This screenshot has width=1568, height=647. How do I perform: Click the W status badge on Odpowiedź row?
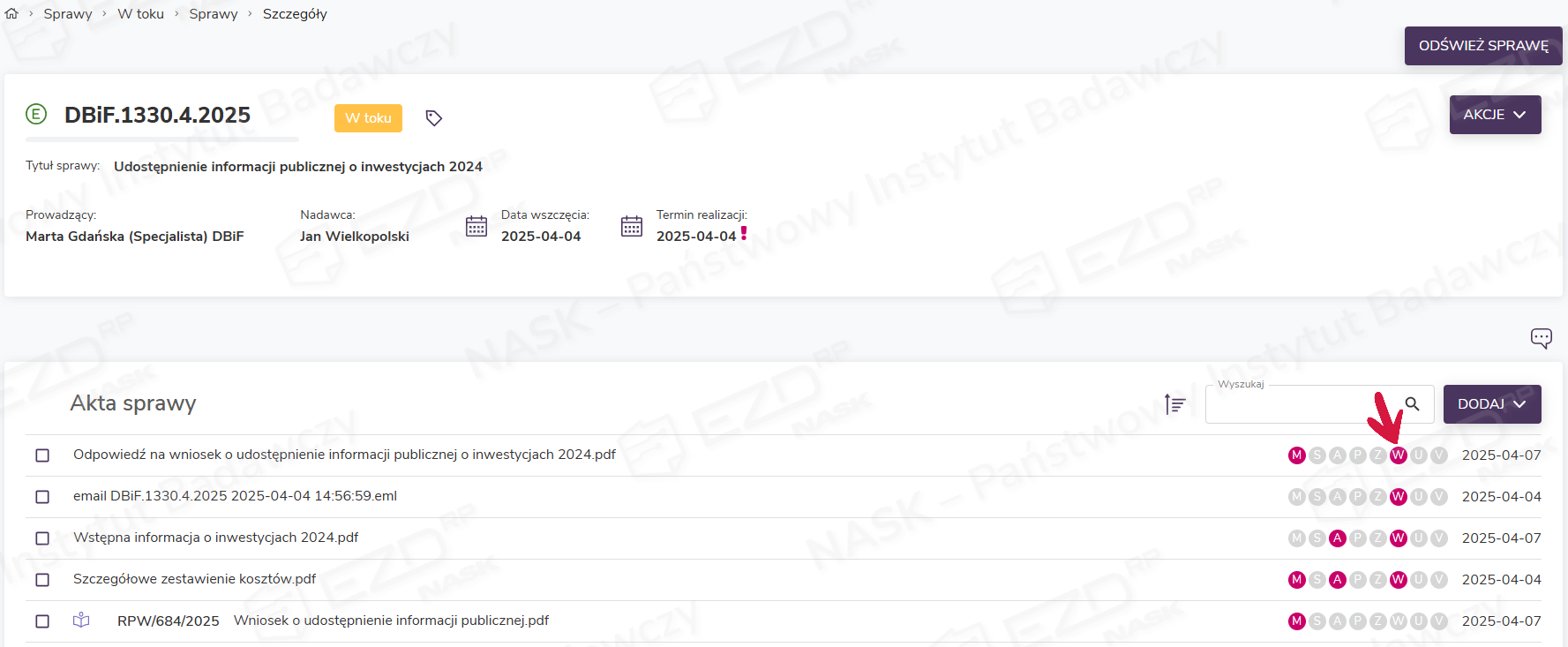1398,455
